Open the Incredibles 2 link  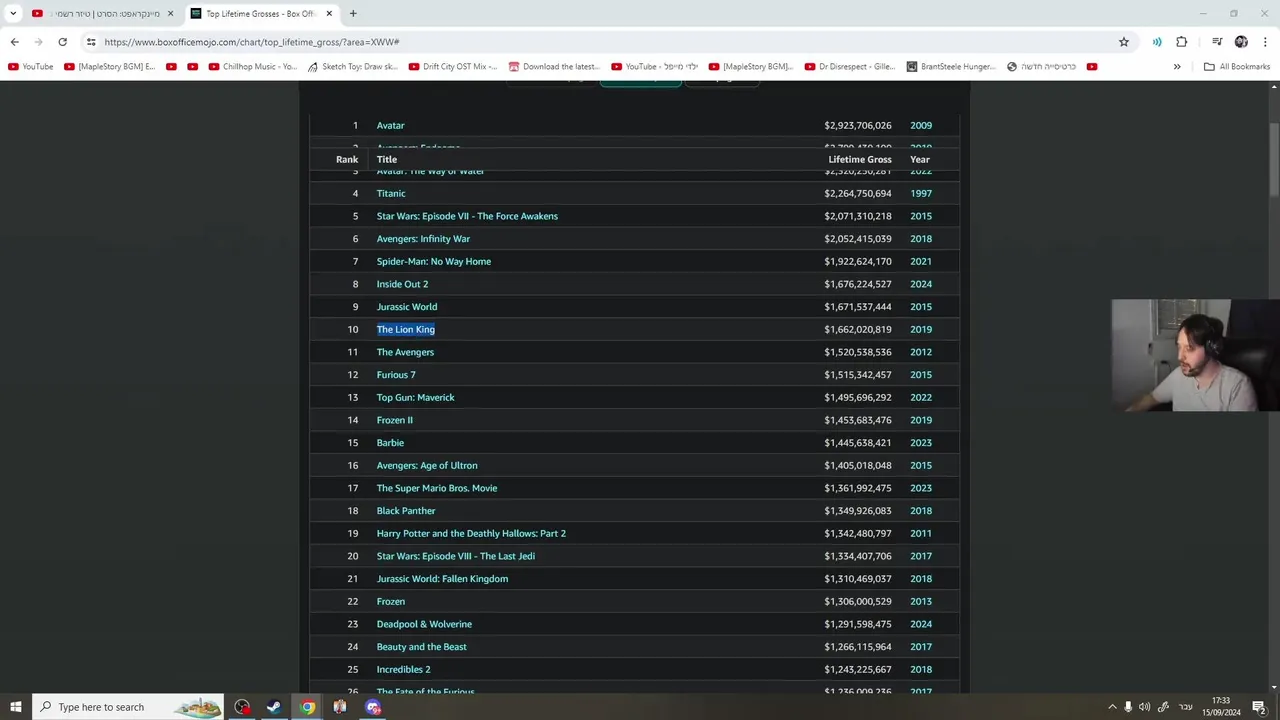403,669
